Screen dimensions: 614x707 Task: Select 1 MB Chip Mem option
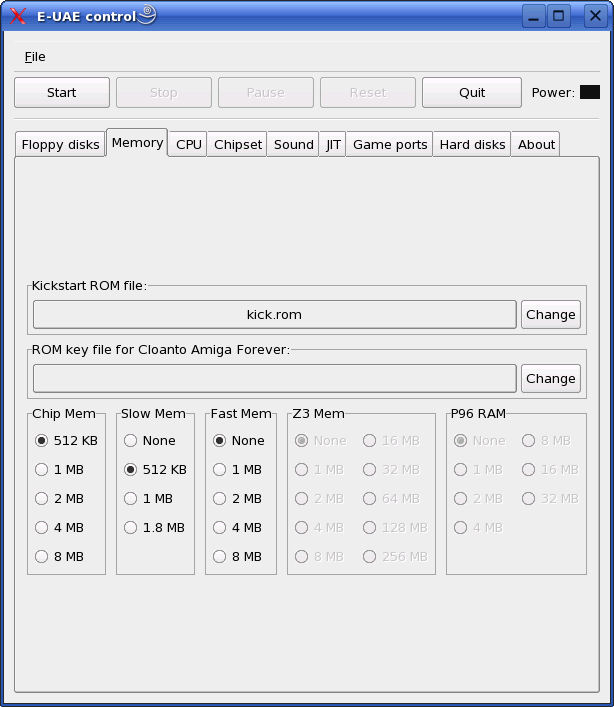[42, 469]
